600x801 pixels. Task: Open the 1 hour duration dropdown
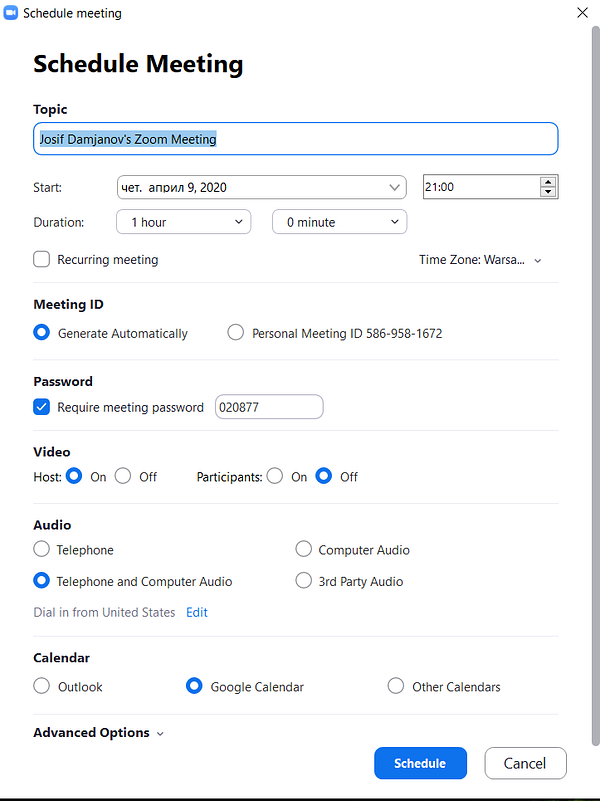(184, 222)
